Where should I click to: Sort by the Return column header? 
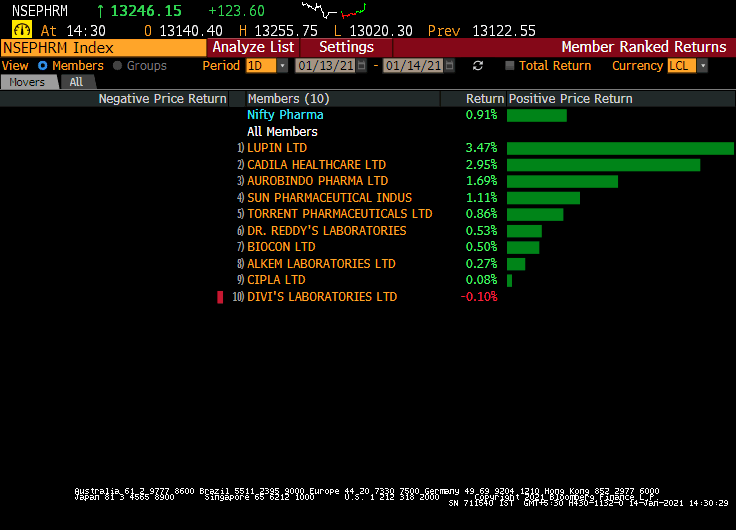[x=485, y=99]
